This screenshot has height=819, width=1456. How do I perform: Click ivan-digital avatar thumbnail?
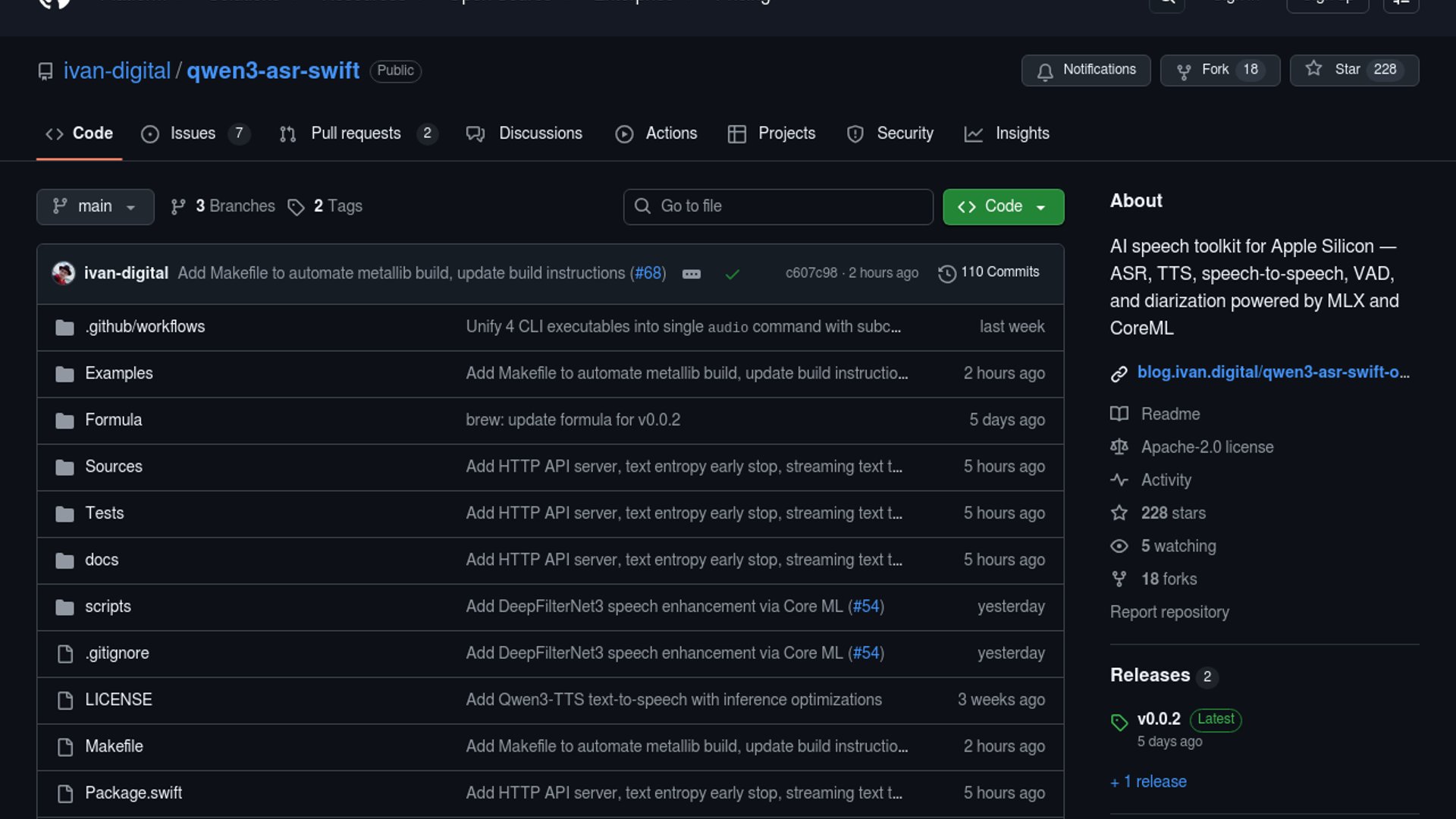[x=64, y=273]
